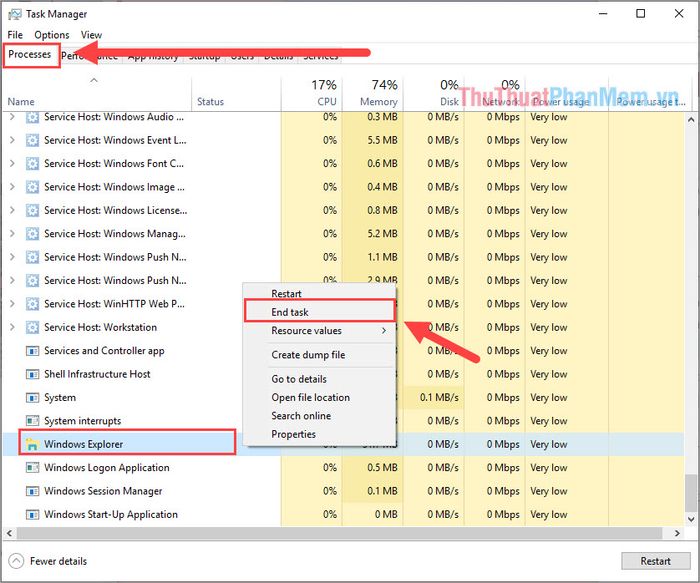Open the Options menu
The width and height of the screenshot is (700, 583).
(x=52, y=35)
